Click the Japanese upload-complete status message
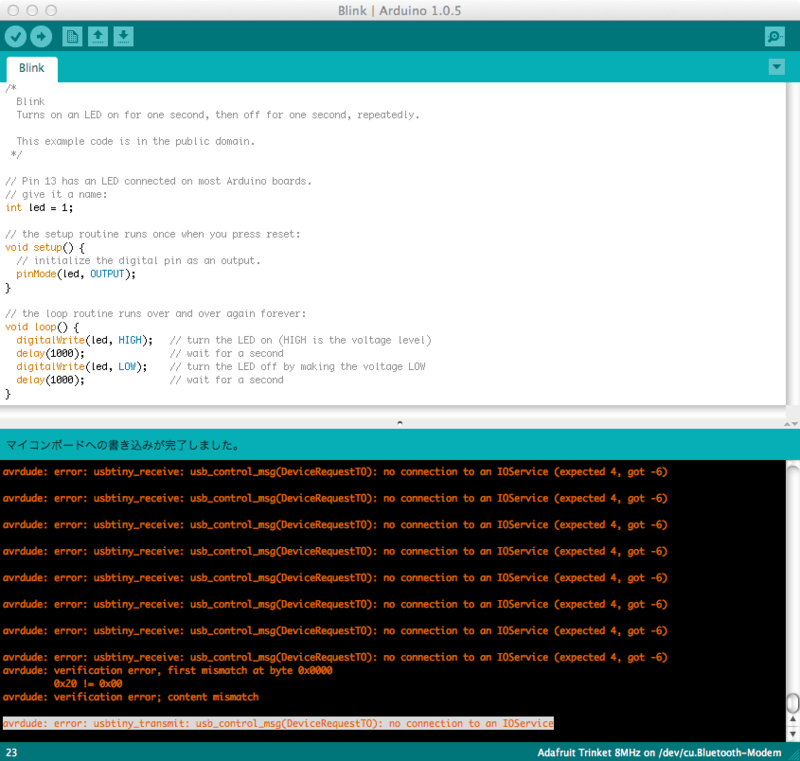 [123, 445]
